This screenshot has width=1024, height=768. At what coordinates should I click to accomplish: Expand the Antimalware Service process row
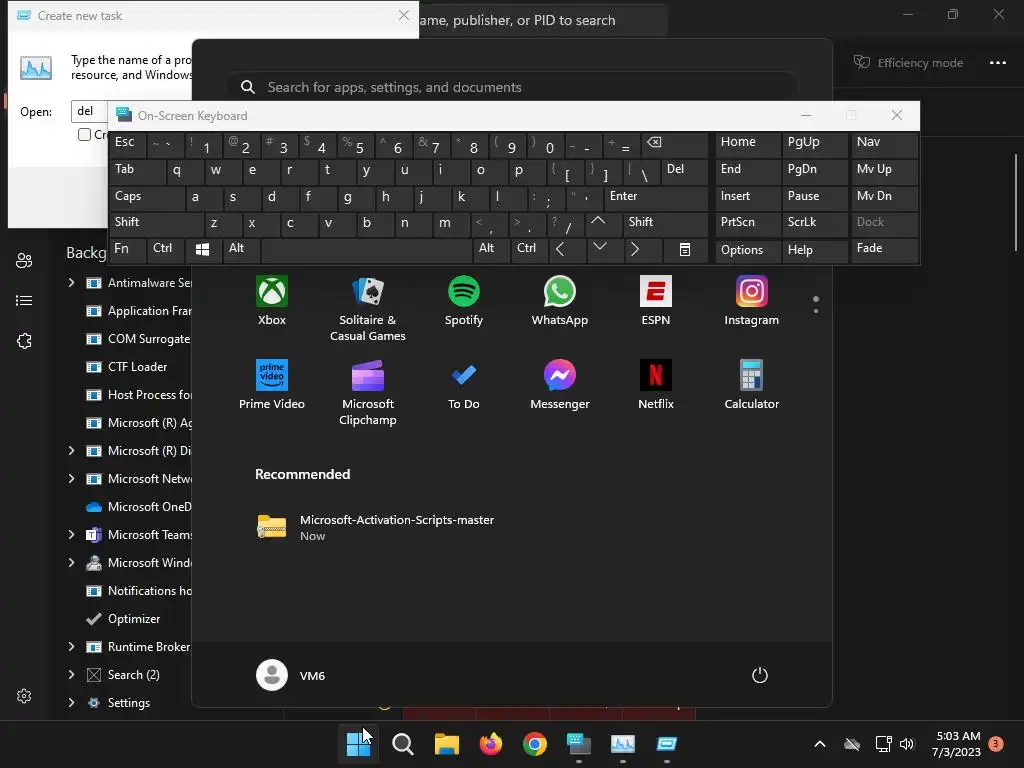(71, 283)
